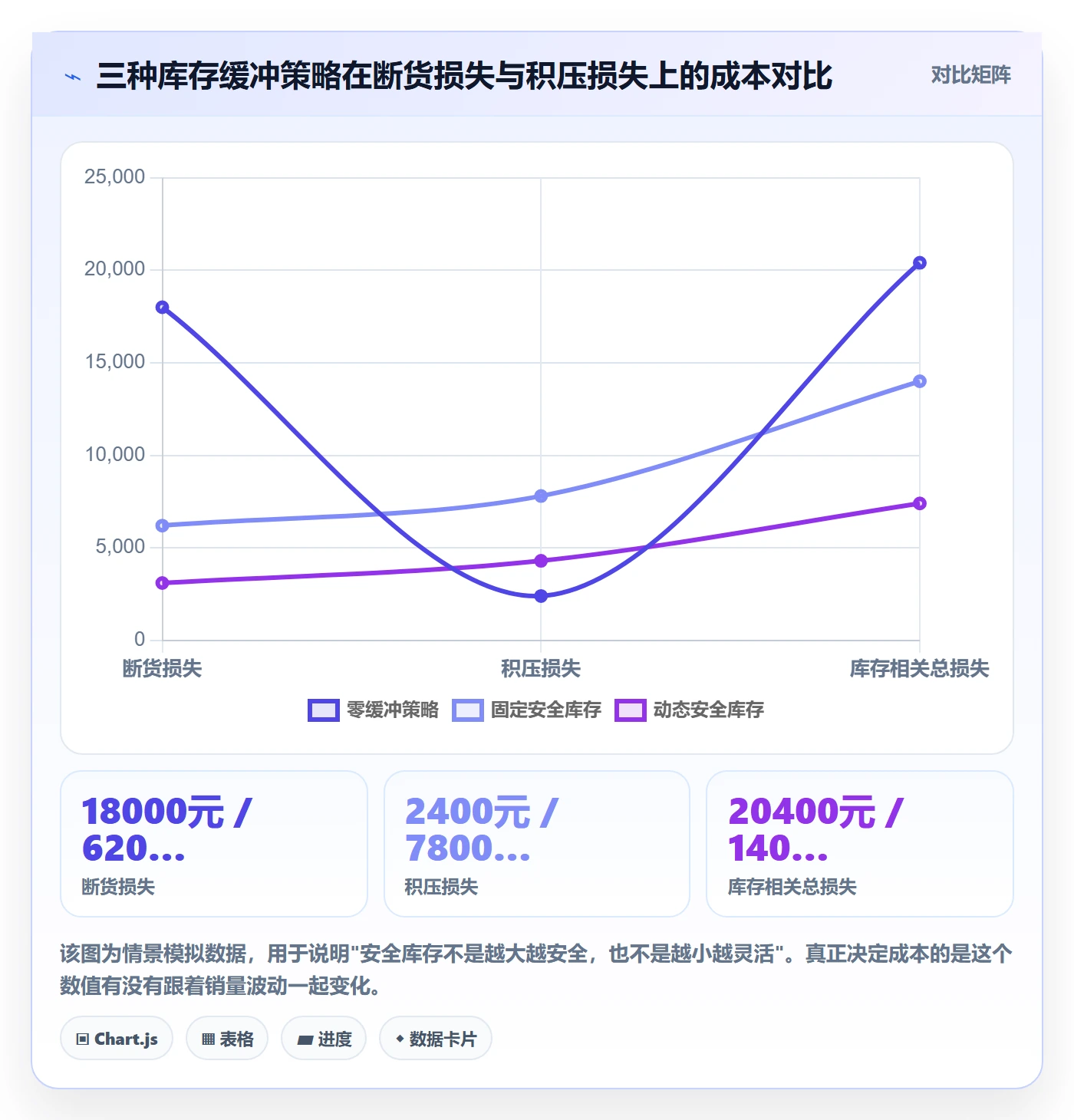Click the 固定安全库存 legend text
Viewport: 1074px width, 1120px height.
tap(545, 710)
